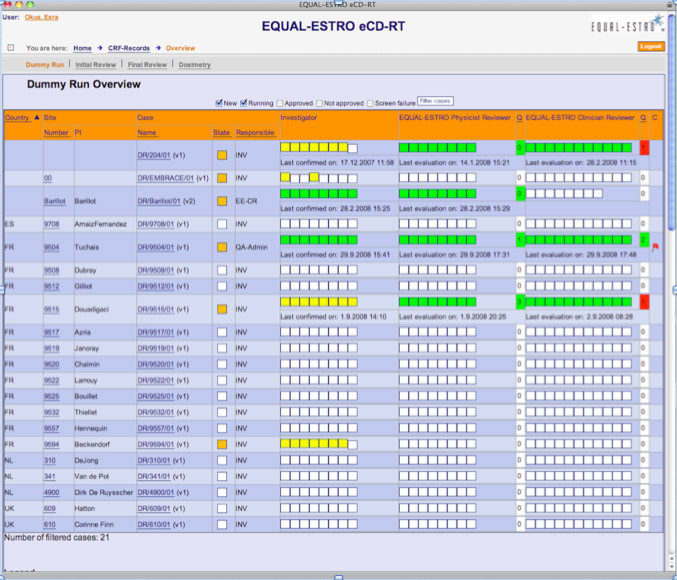Open case DR/4900/01
677x580 pixels.
click(x=155, y=492)
